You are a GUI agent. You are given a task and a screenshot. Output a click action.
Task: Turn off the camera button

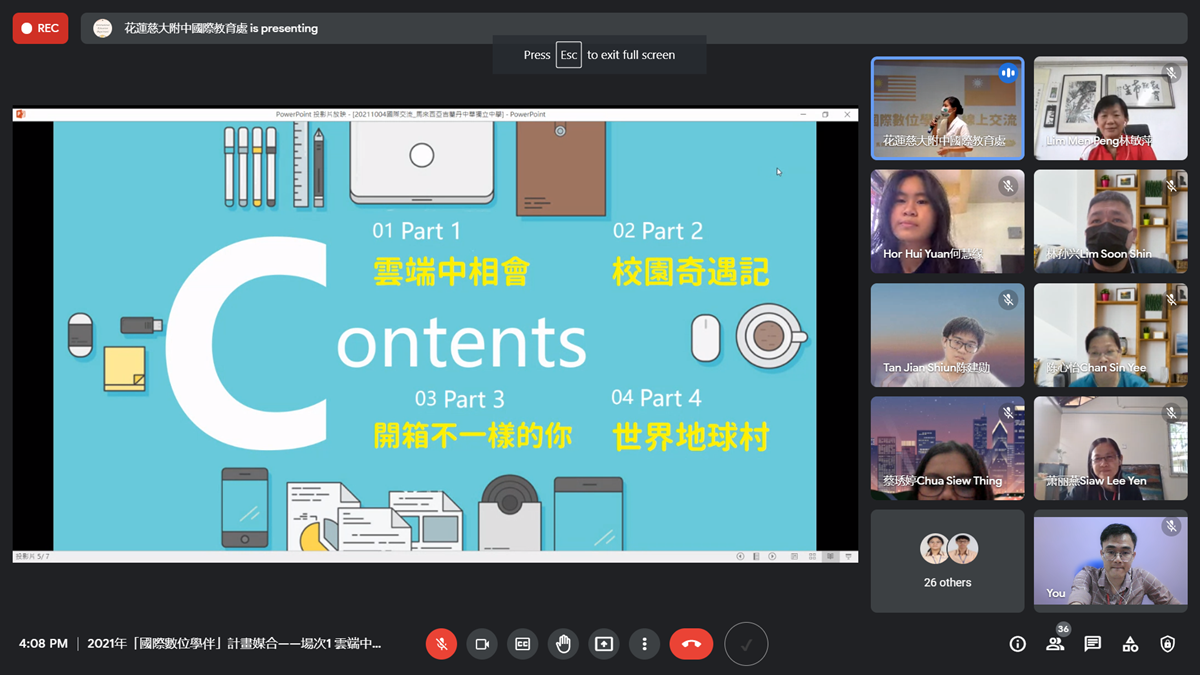point(482,644)
